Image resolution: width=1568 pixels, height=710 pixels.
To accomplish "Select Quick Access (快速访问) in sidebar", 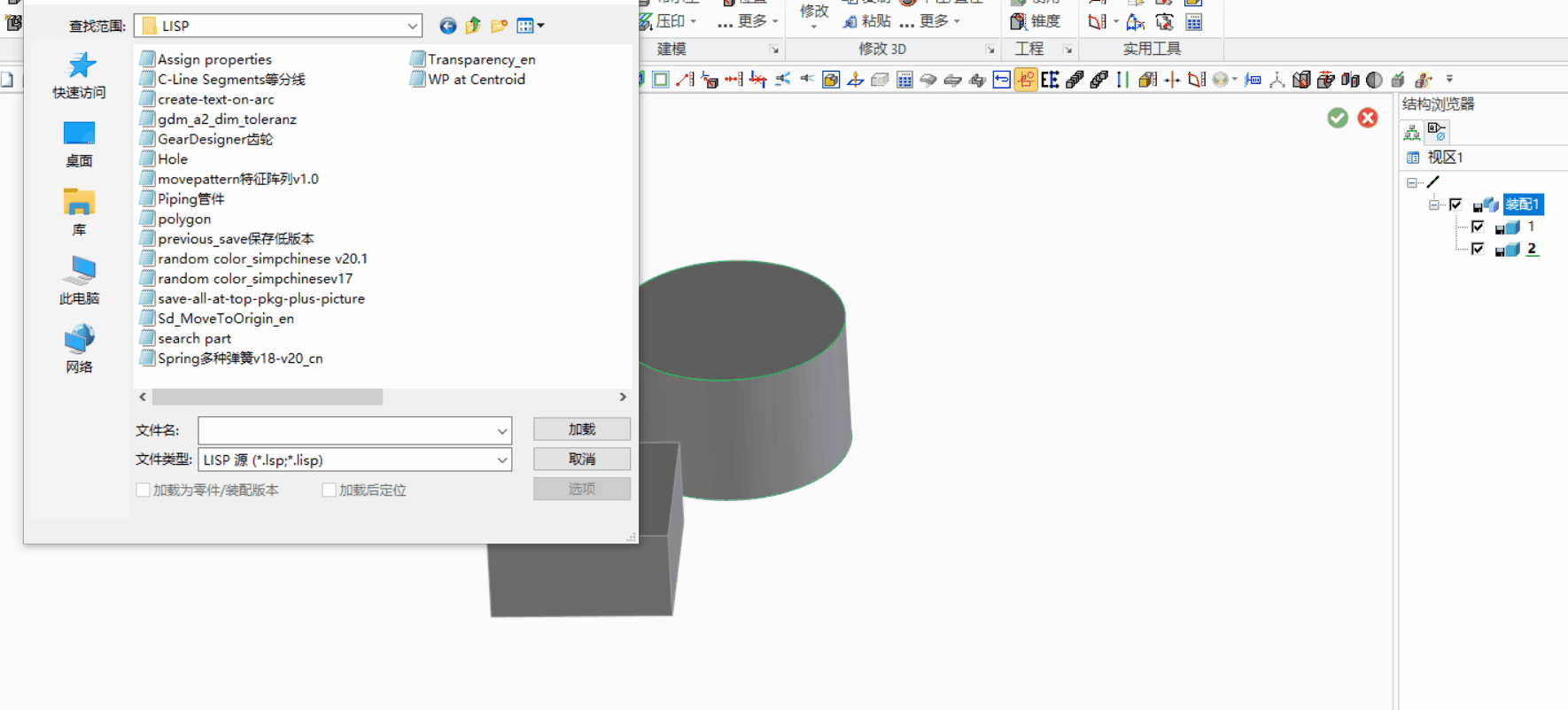I will [79, 75].
